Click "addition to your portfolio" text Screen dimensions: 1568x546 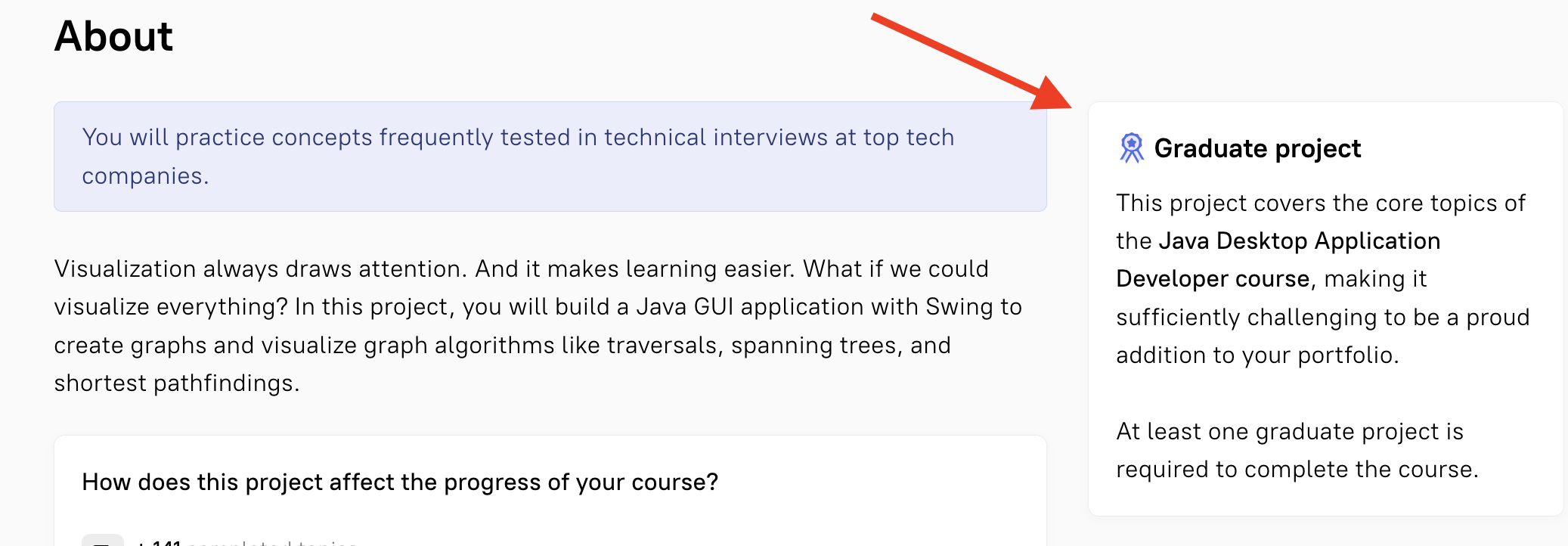point(1257,355)
